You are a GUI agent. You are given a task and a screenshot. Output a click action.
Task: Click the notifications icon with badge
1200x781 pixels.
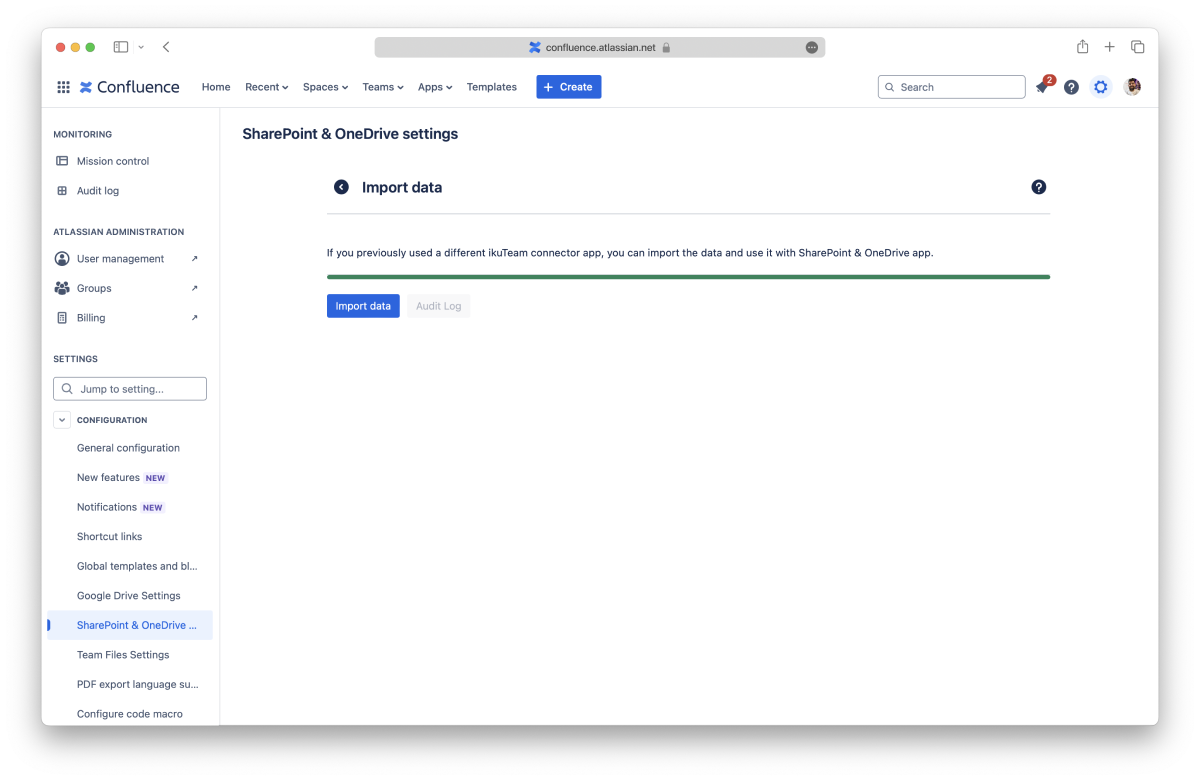pyautogui.click(x=1042, y=87)
